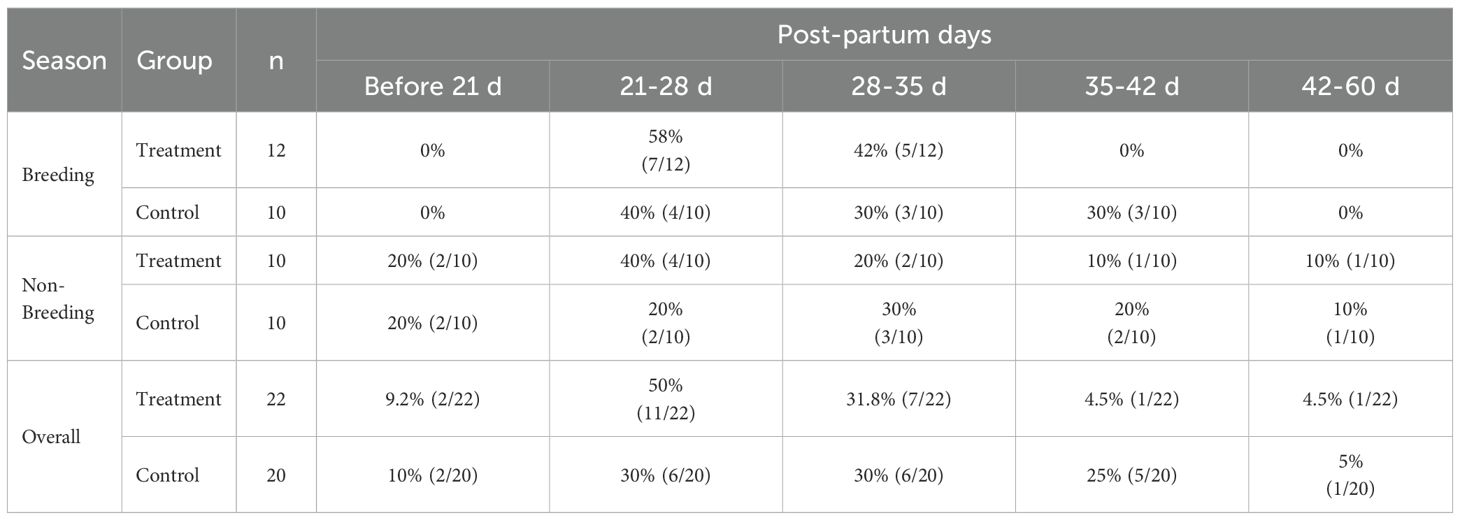Click the Season column header
1460x520 pixels.
pyautogui.click(x=64, y=60)
